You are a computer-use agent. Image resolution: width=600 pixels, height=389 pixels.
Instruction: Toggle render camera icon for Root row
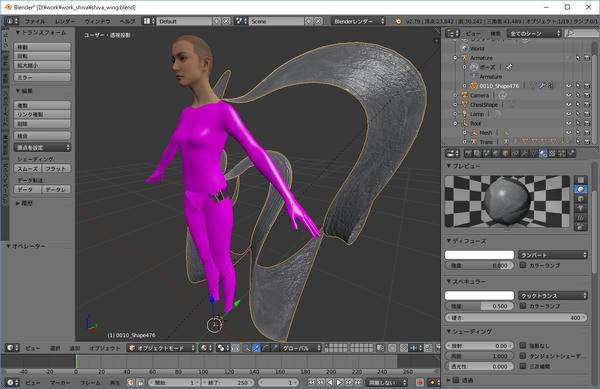pos(587,123)
